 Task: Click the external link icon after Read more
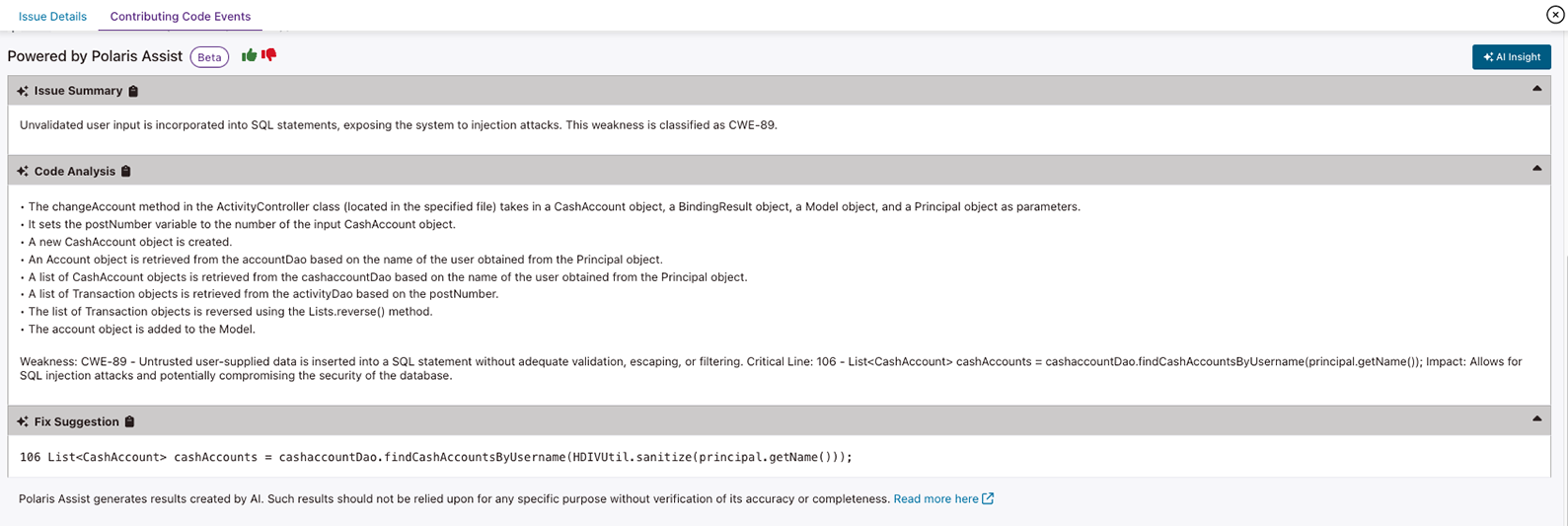[988, 499]
